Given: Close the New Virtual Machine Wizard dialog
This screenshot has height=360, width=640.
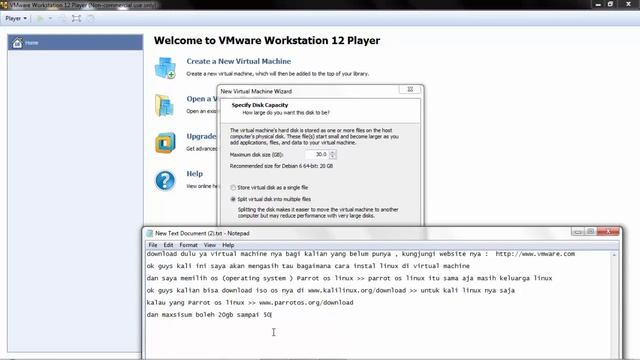Looking at the screenshot, I should pos(410,89).
